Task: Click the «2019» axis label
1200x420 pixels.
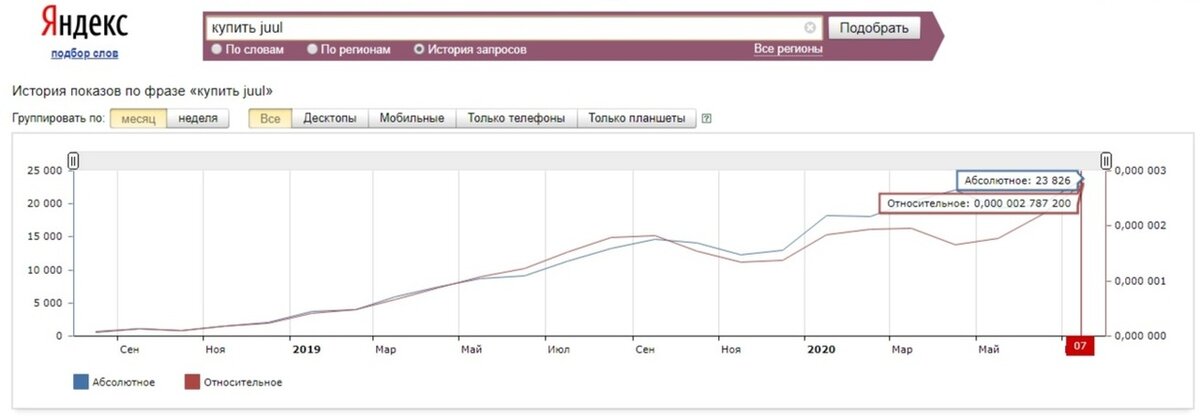Action: [306, 350]
